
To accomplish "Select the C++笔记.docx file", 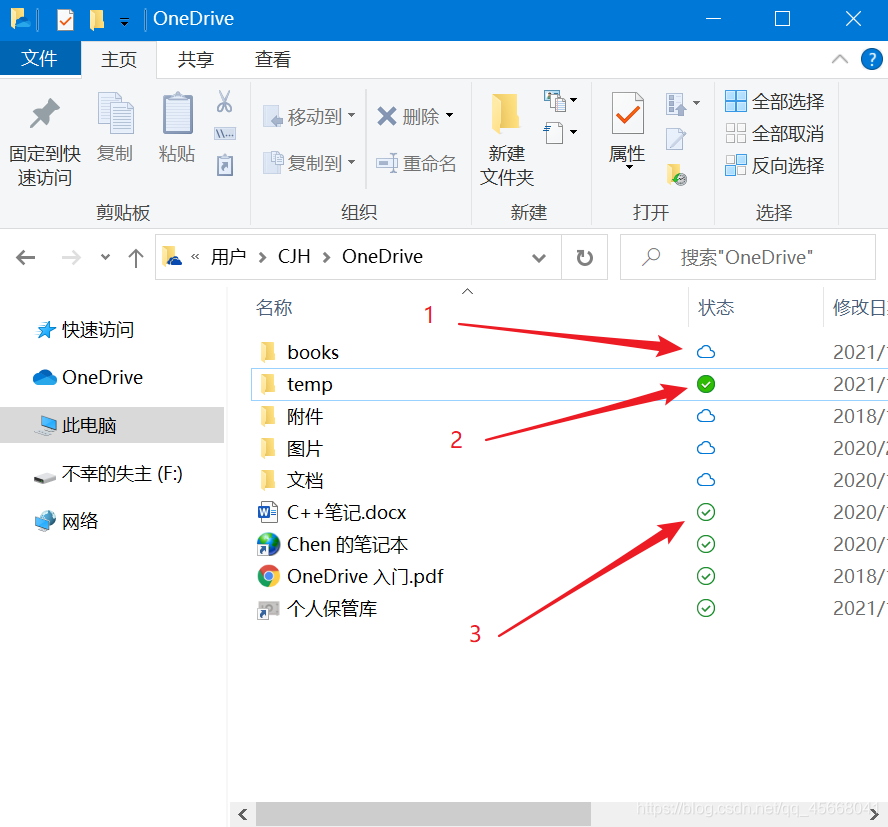I will point(332,513).
